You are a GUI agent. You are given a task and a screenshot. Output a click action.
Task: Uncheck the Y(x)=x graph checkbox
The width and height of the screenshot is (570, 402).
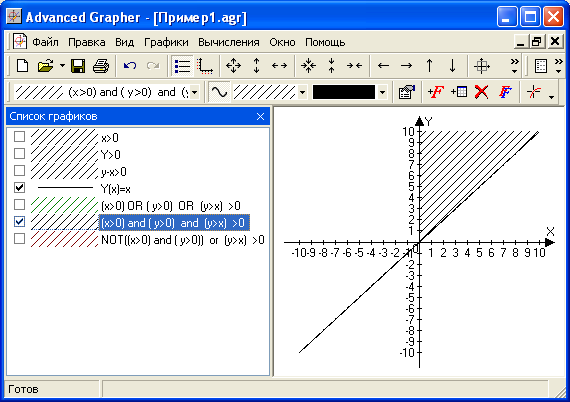click(x=19, y=188)
